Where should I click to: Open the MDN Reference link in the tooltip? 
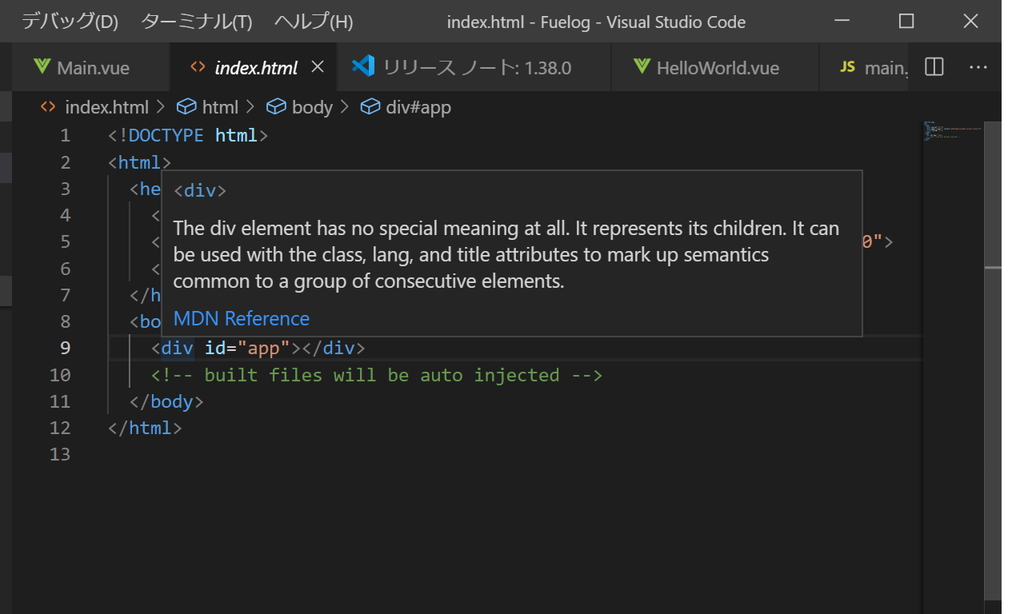(x=240, y=318)
